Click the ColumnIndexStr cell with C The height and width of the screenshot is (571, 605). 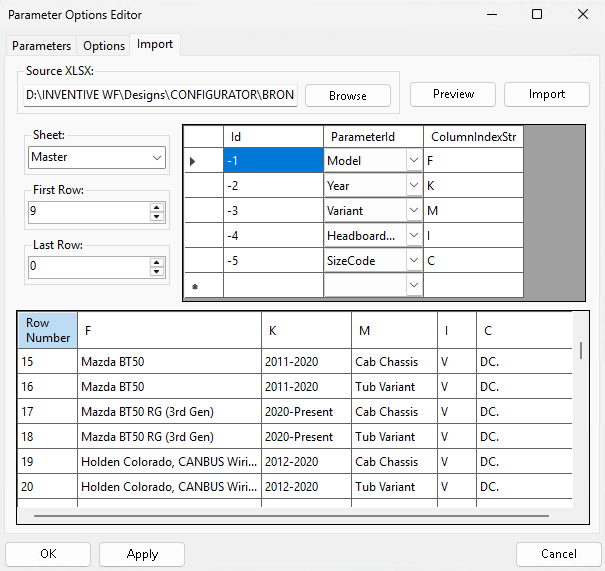473,260
